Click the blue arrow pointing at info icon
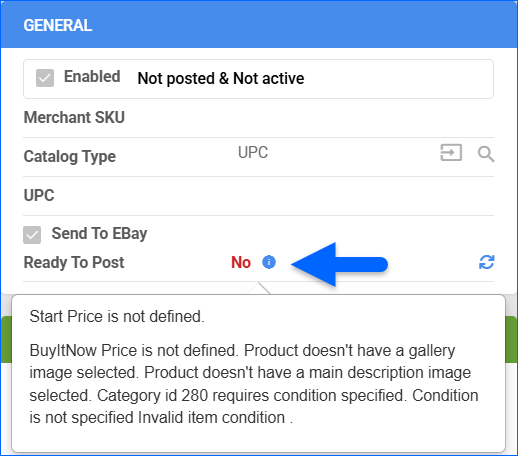518x456 pixels. tap(339, 264)
